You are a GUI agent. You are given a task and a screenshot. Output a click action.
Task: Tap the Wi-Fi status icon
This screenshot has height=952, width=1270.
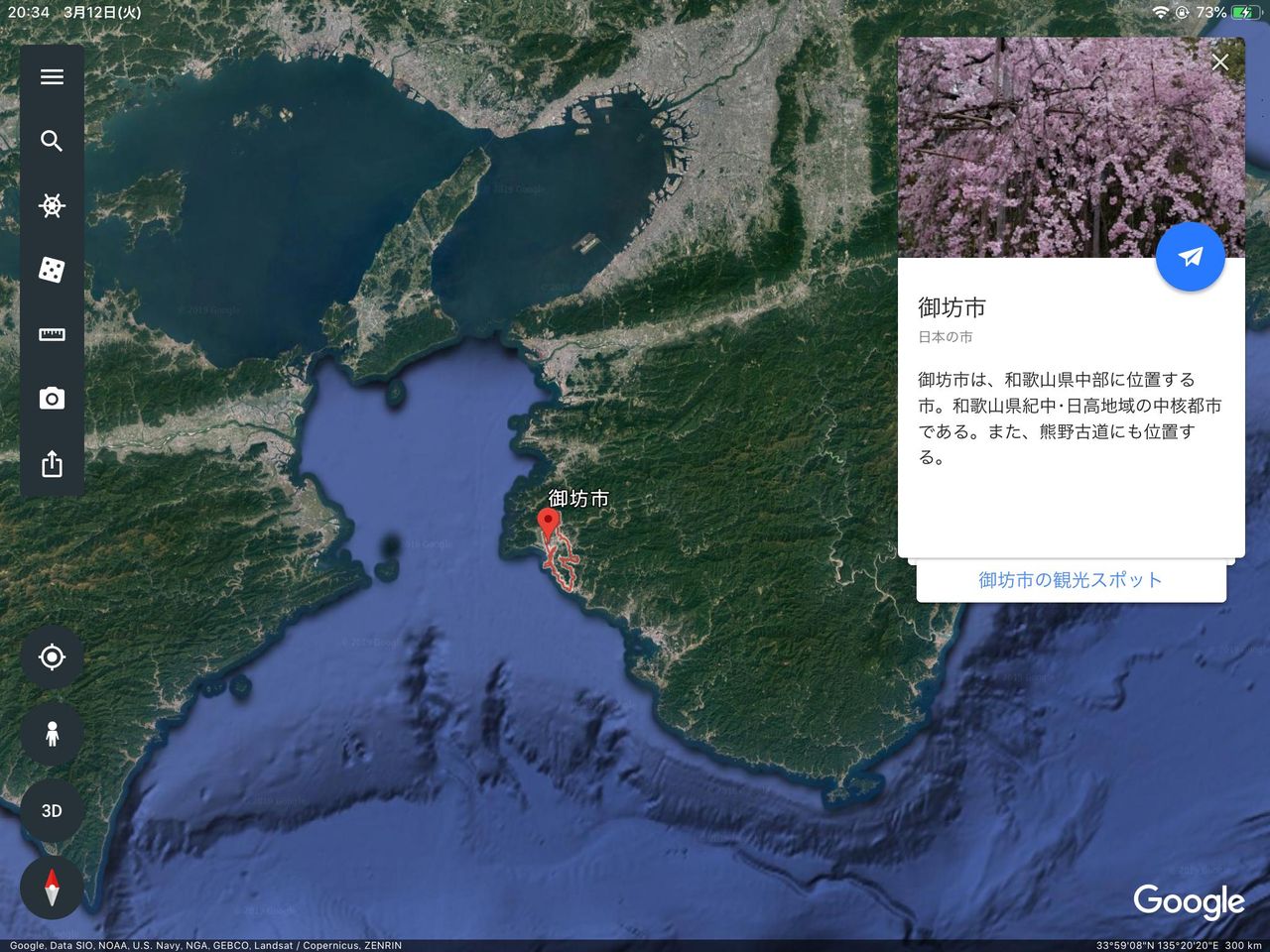(x=1160, y=12)
